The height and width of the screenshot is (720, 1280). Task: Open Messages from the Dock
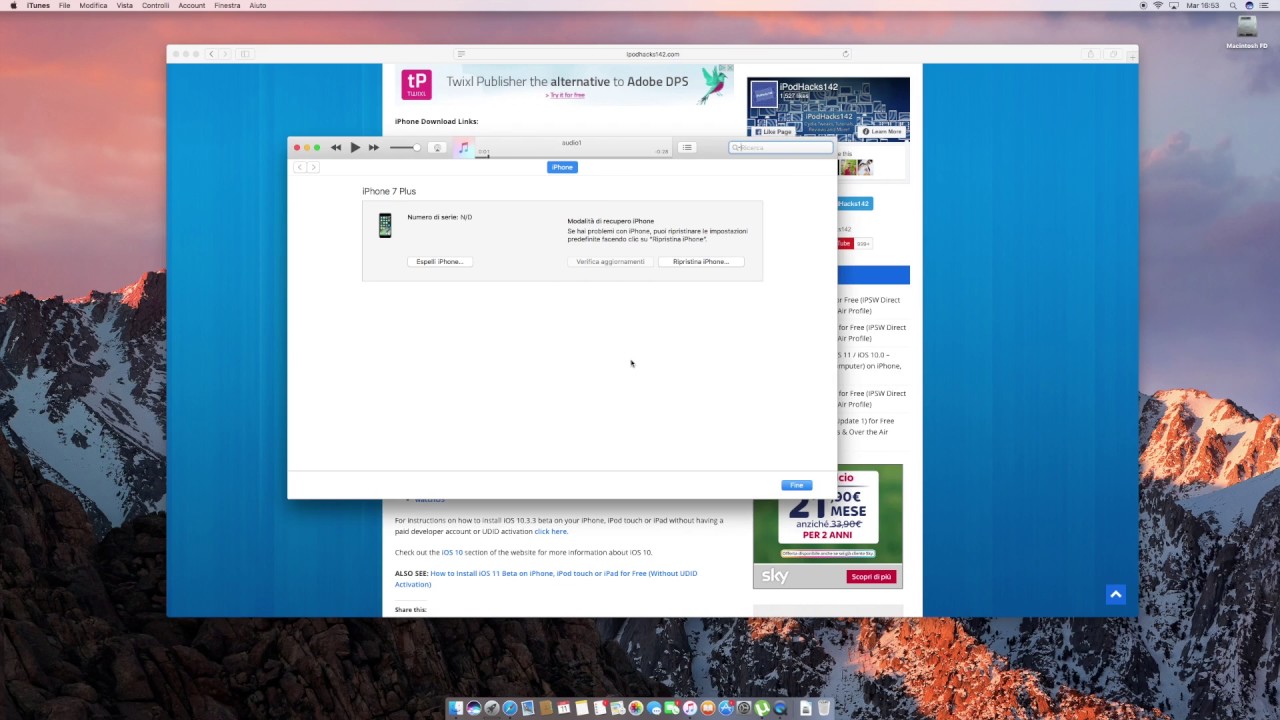tap(654, 708)
